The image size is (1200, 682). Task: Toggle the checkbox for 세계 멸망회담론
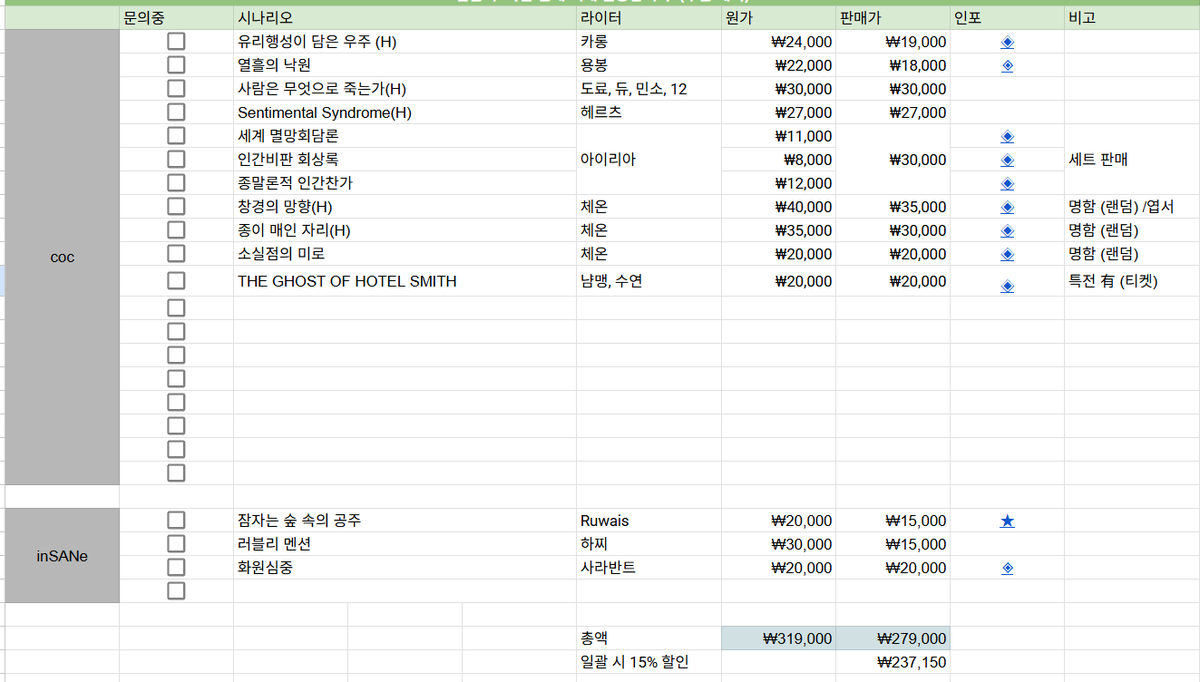tap(176, 136)
